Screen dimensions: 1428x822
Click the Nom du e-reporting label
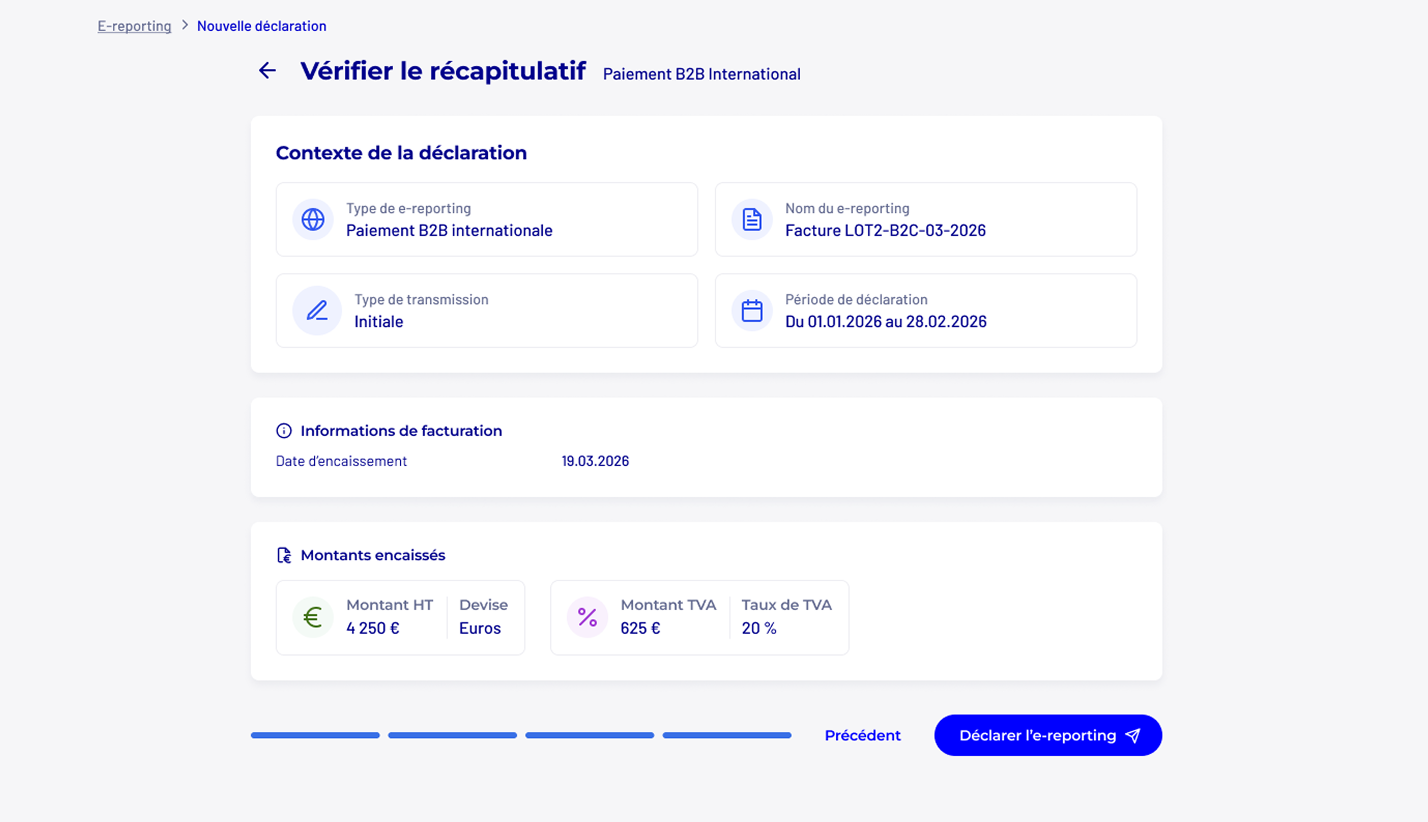(847, 209)
